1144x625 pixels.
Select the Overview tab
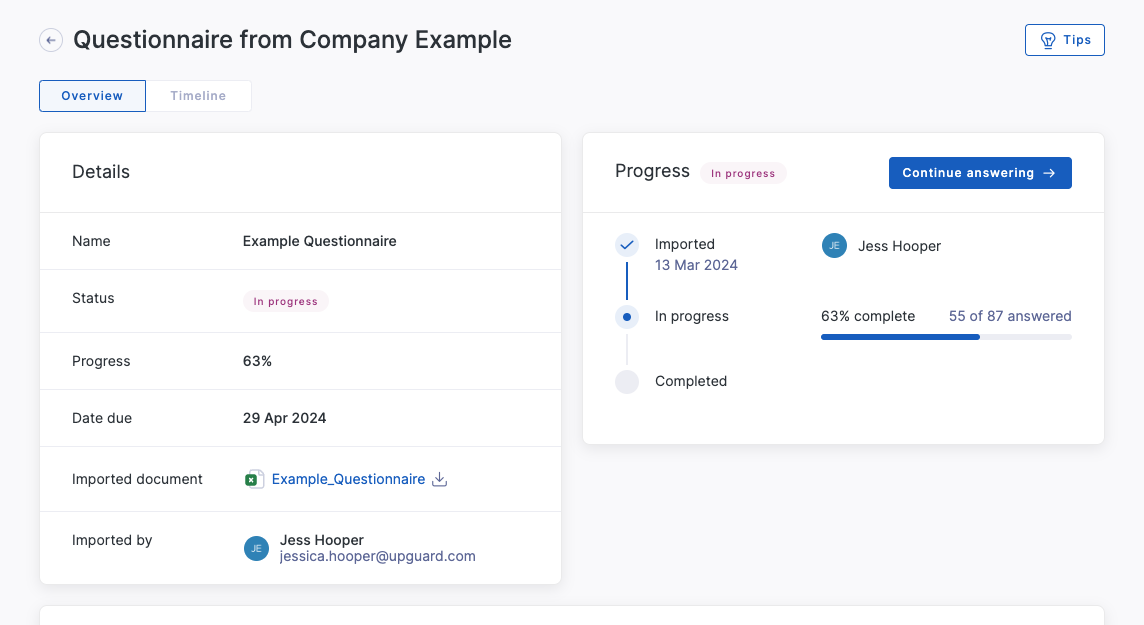[x=92, y=95]
